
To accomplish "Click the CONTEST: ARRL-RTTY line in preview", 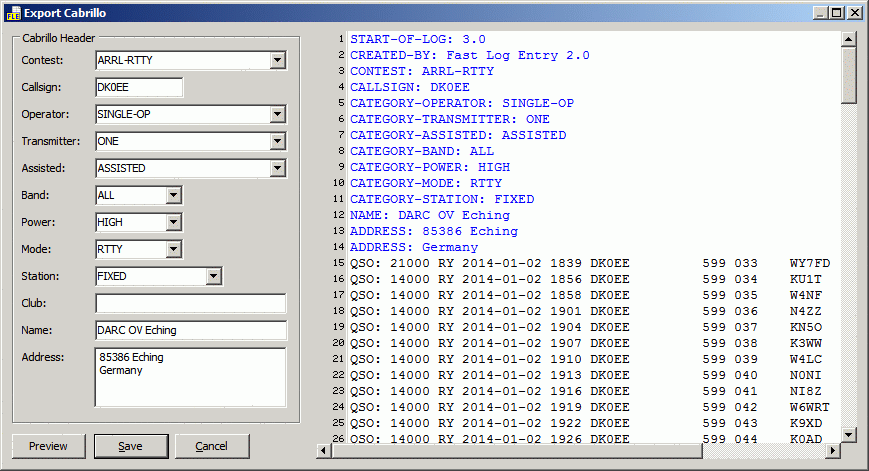I will pyautogui.click(x=422, y=72).
